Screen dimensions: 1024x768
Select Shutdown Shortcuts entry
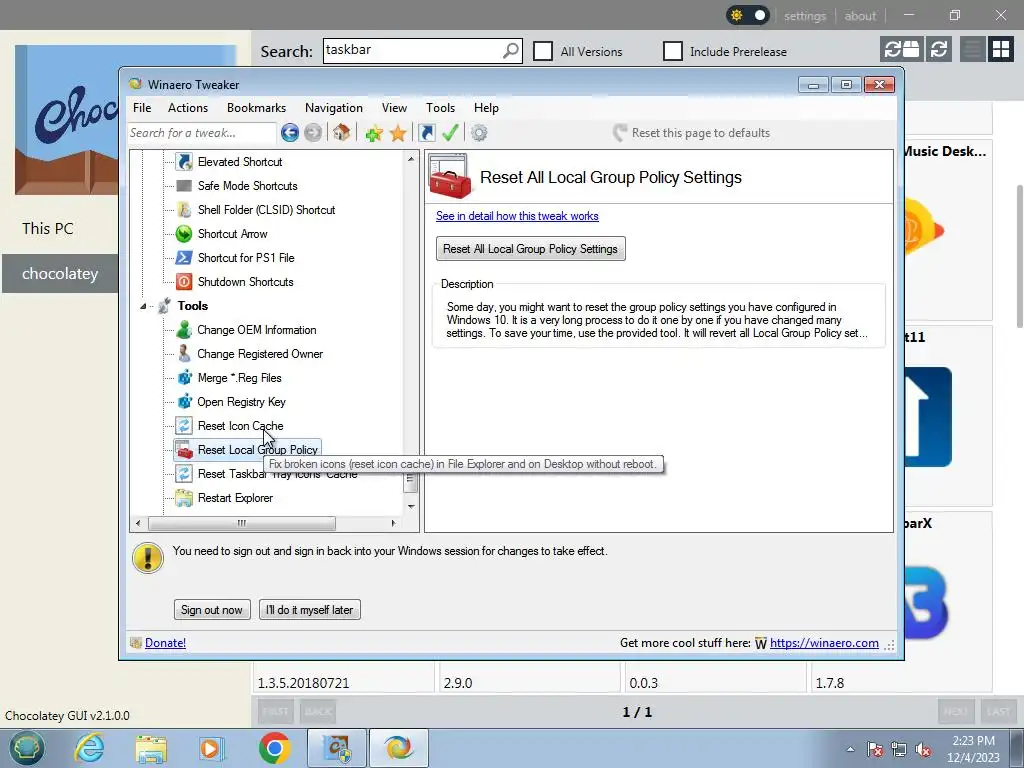pyautogui.click(x=246, y=282)
